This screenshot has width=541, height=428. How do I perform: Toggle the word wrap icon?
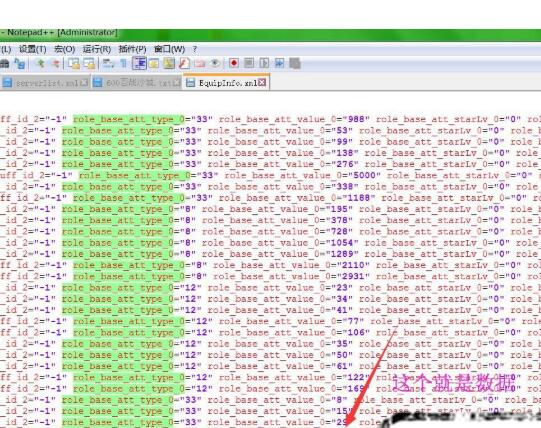[x=108, y=63]
